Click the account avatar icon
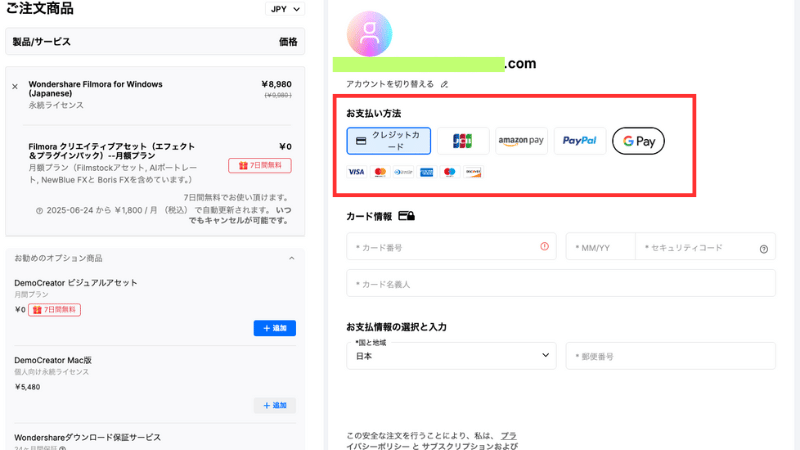This screenshot has height=450, width=800. point(369,34)
